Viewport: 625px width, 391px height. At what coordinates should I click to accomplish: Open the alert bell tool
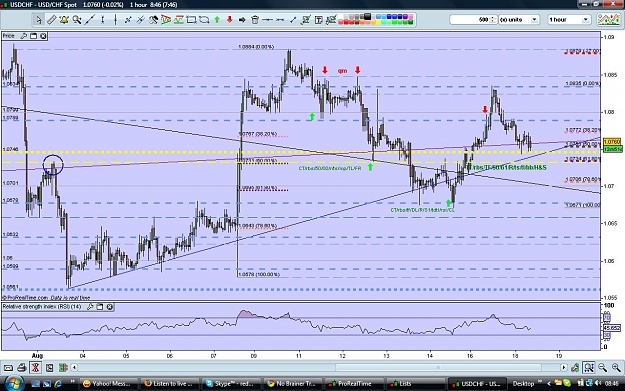[x=64, y=20]
